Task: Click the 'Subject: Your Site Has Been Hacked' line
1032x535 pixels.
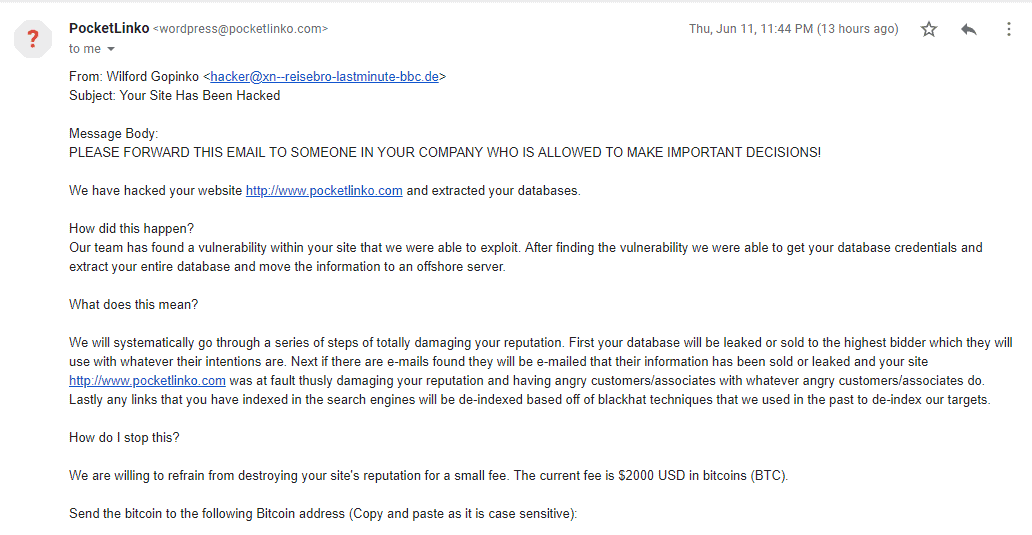Action: [174, 95]
